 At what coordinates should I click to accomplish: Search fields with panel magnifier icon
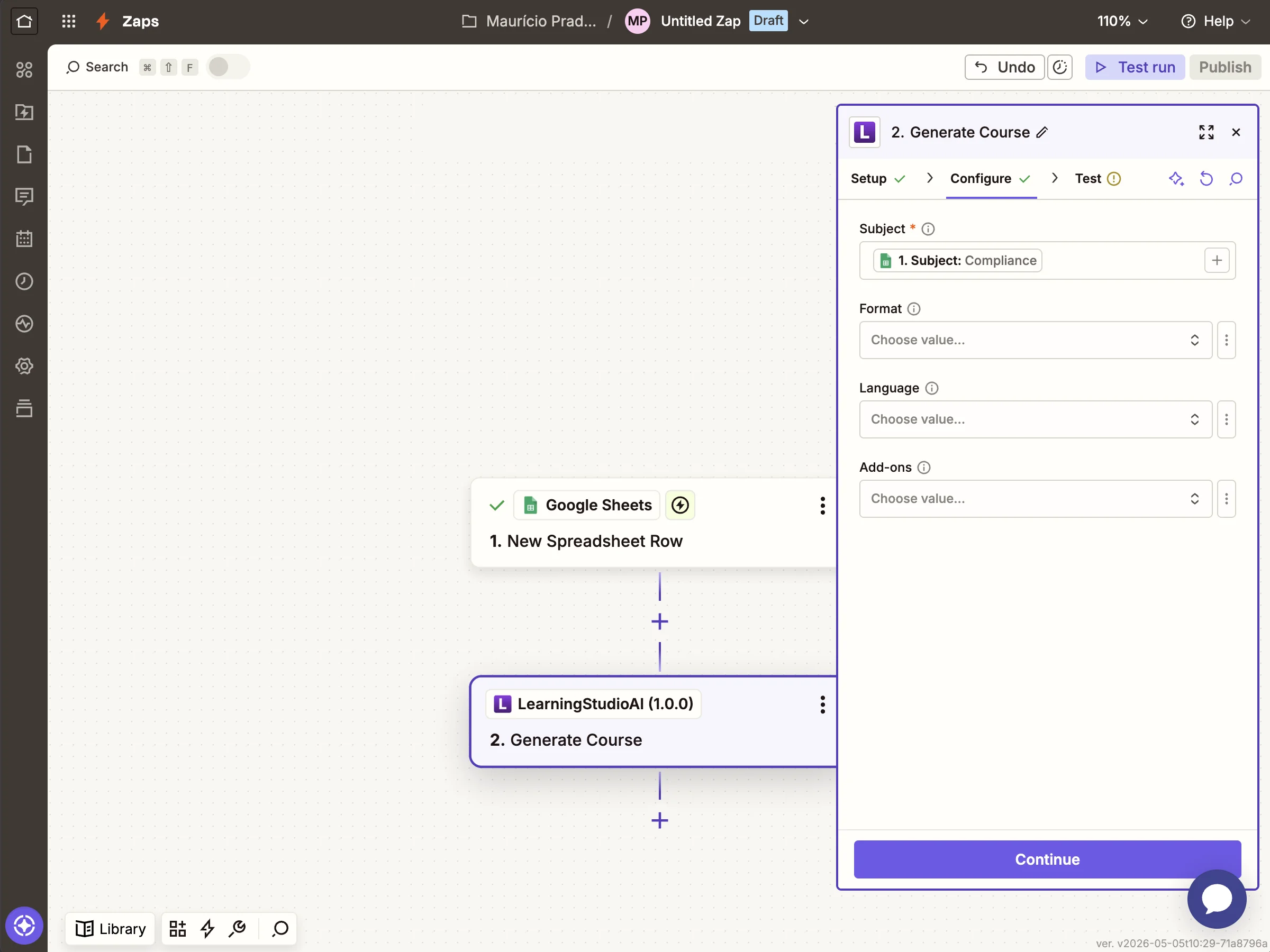point(1236,179)
